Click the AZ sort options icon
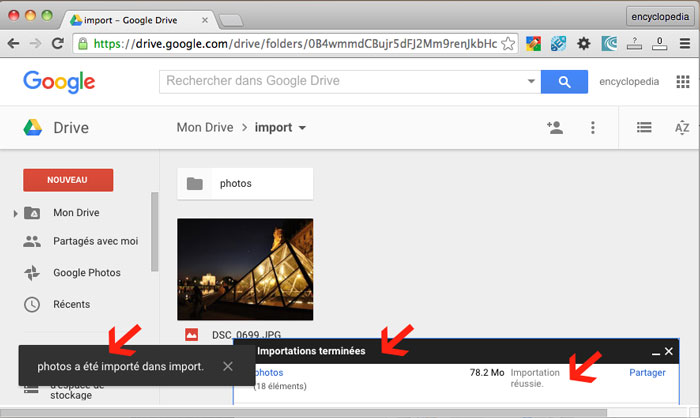 click(x=682, y=127)
